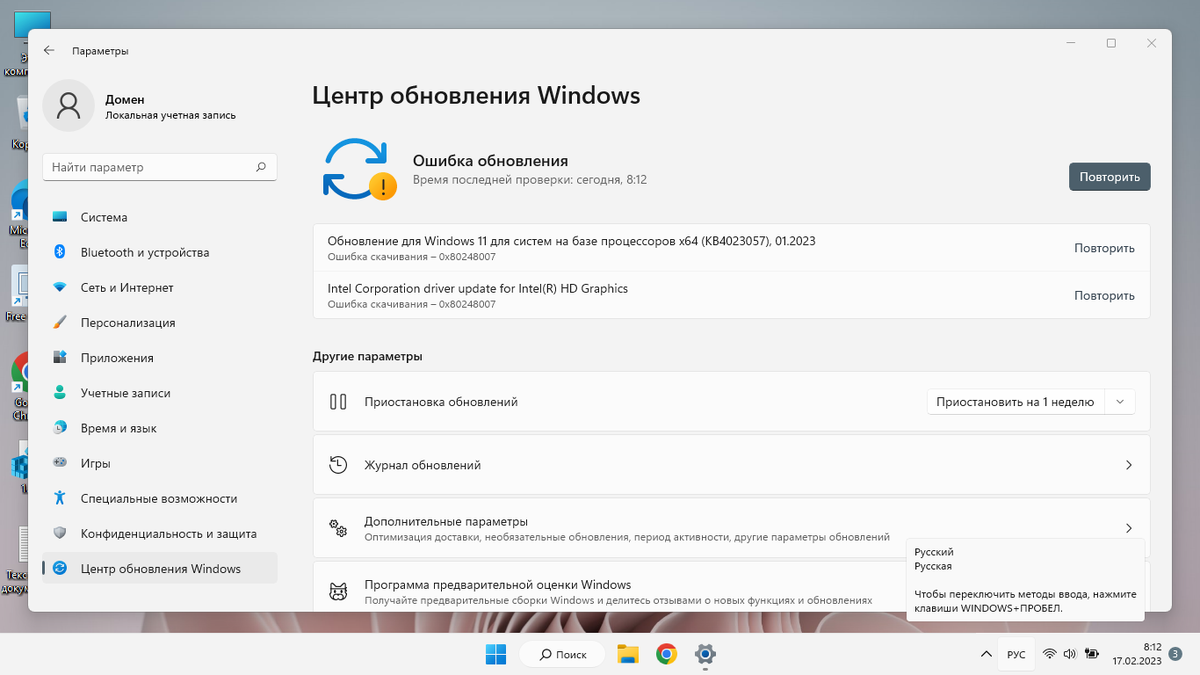
Task: Open the Windows Start button on taskbar
Action: [x=496, y=654]
